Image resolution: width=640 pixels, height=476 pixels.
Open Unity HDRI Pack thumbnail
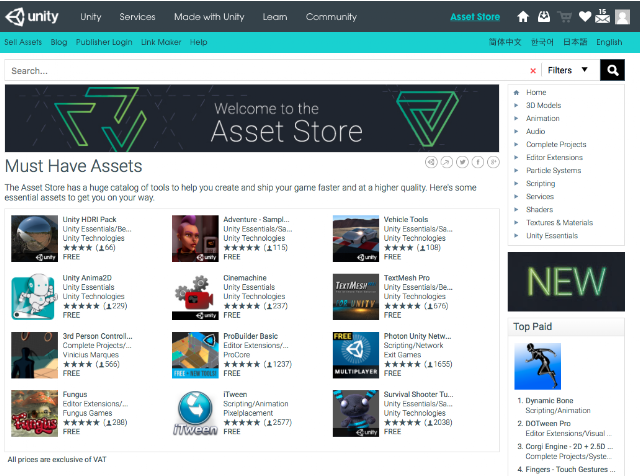click(34, 238)
